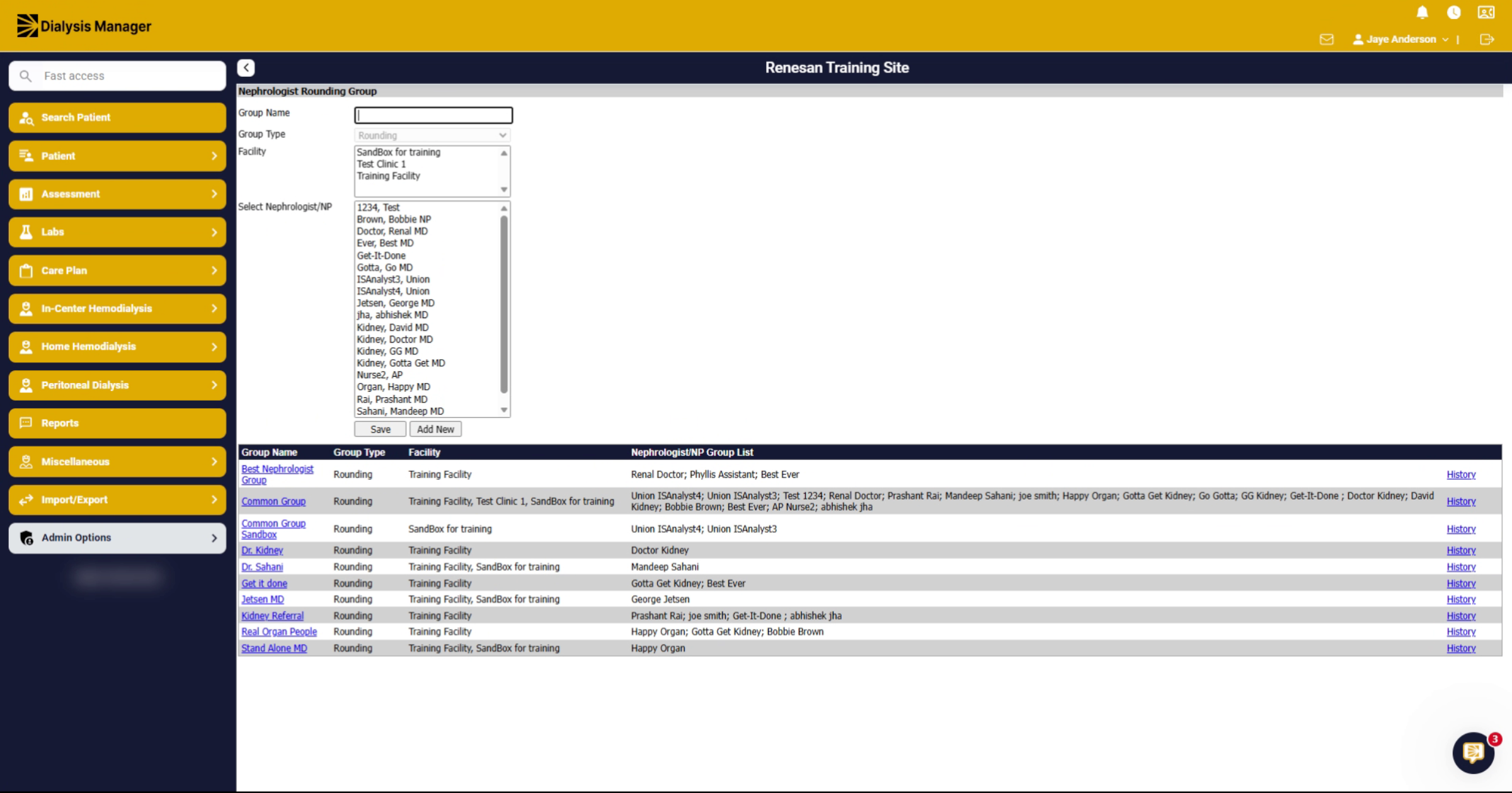Image resolution: width=1512 pixels, height=793 pixels.
Task: Collapse sidebar with the back arrow icon
Action: 246,67
